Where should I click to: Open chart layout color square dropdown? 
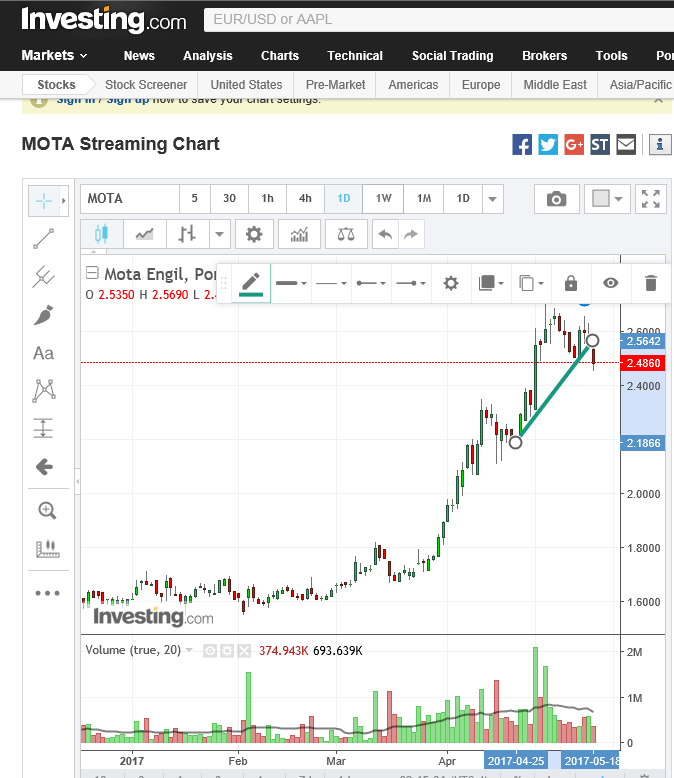[607, 199]
